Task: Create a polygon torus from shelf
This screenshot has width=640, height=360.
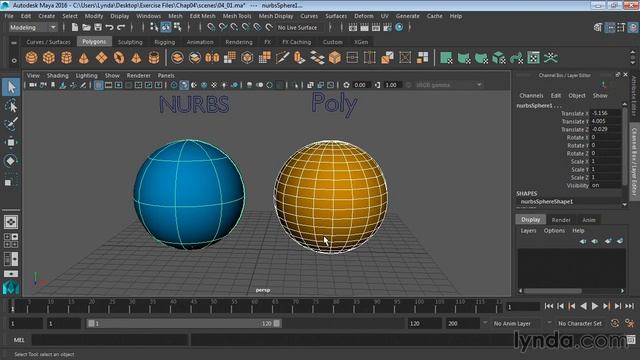Action: coord(119,58)
